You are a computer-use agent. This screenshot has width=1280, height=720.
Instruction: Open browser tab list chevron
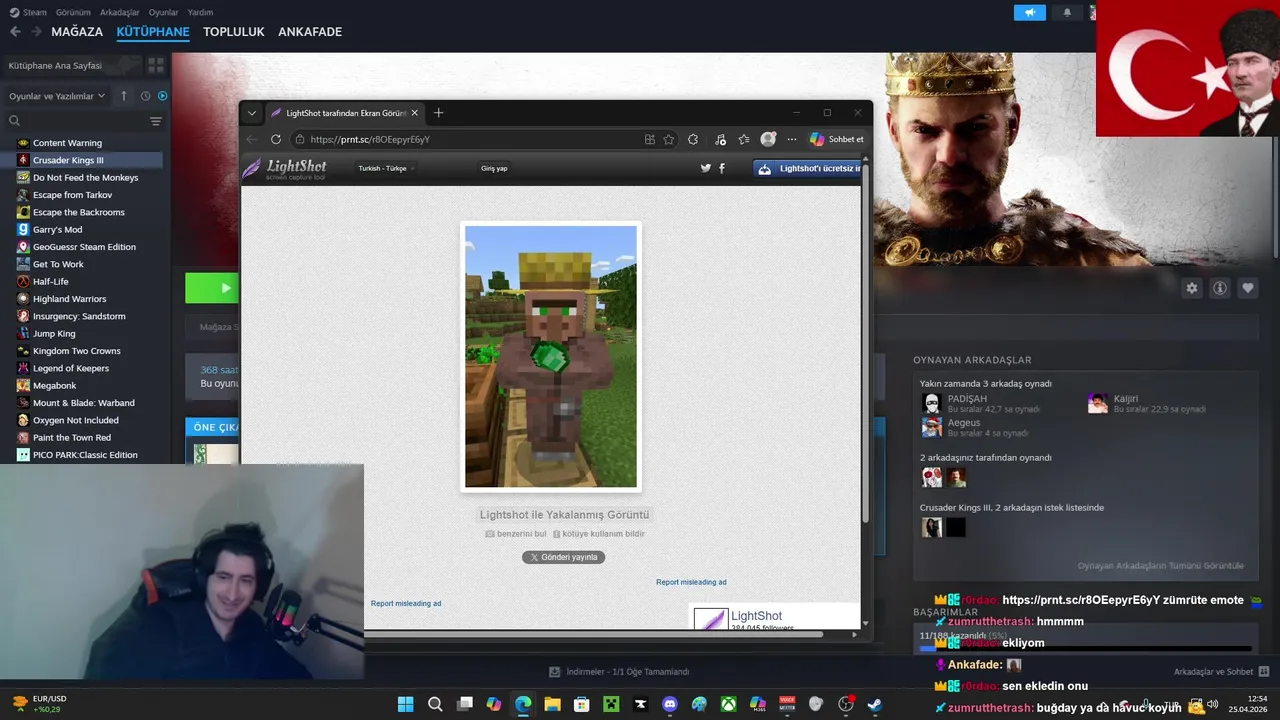coord(252,113)
